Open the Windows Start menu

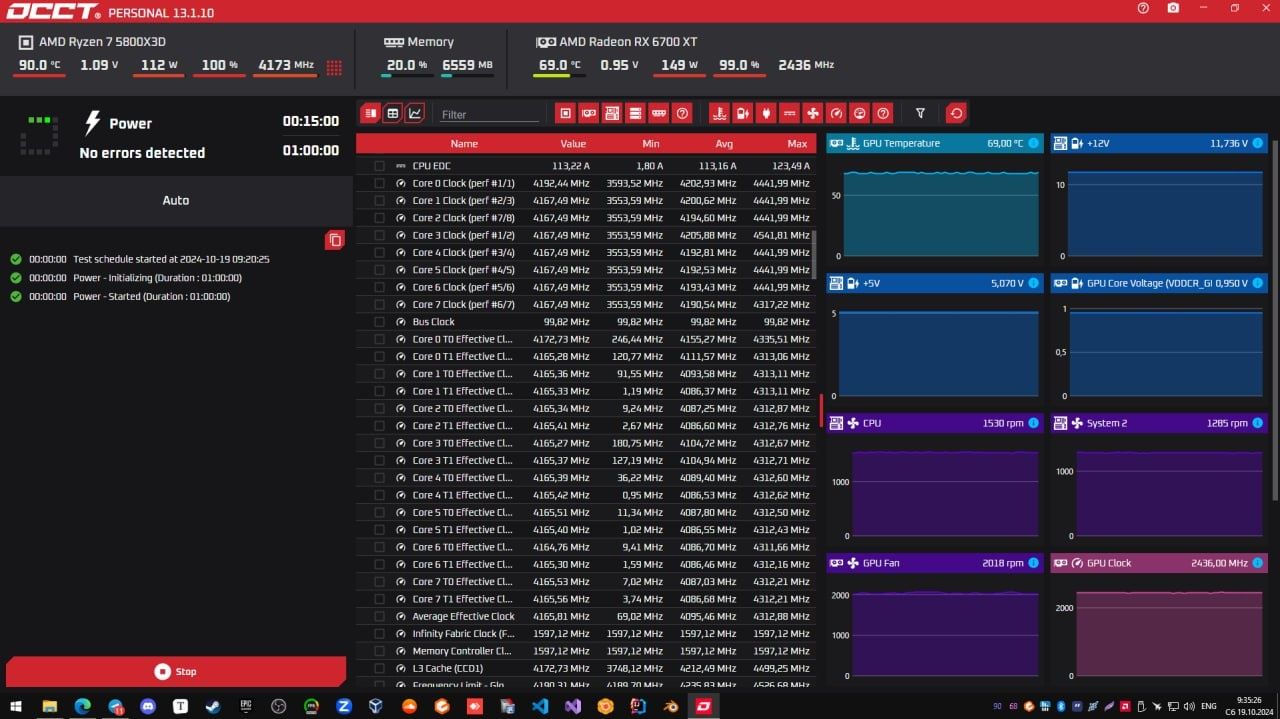point(17,706)
